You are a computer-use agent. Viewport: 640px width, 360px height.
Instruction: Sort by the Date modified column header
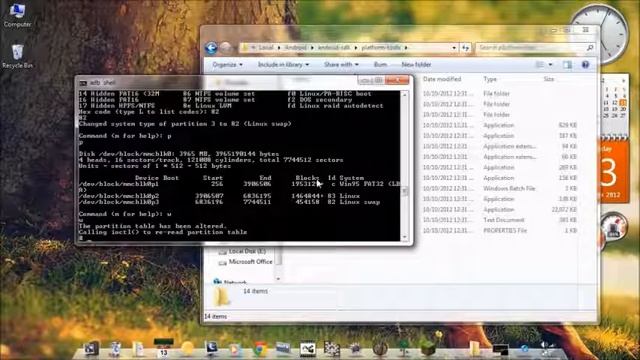tap(442, 79)
